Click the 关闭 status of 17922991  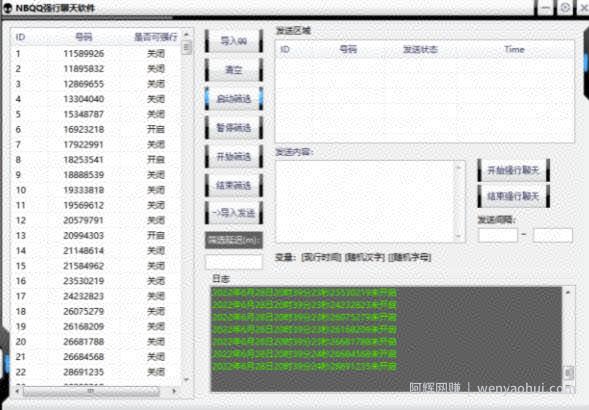156,145
